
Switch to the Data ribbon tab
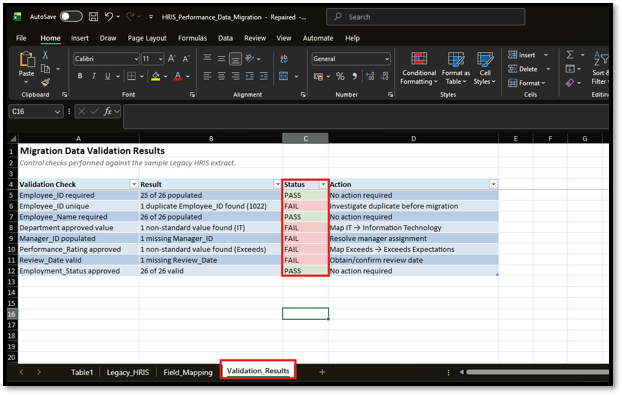225,38
